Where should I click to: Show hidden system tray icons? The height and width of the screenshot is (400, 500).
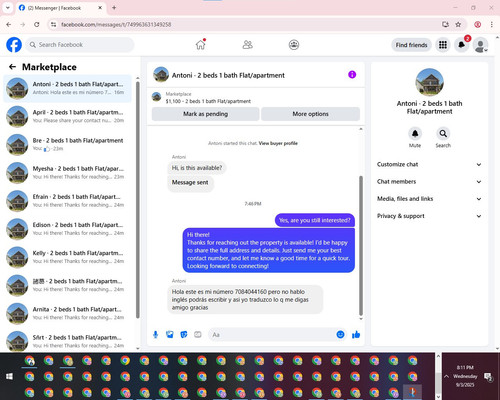click(446, 376)
